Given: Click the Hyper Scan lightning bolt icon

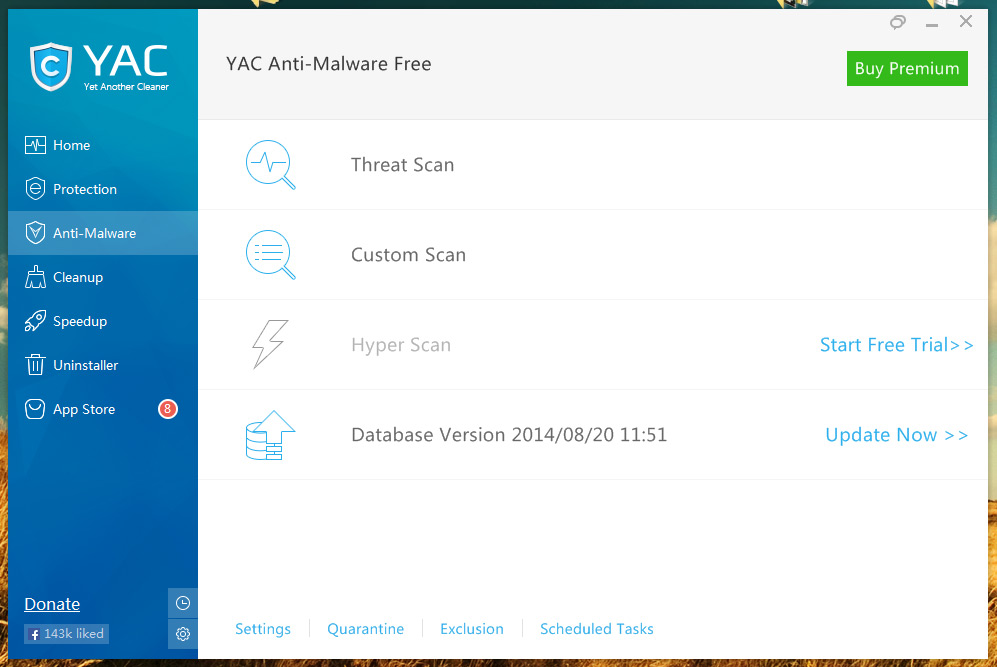Looking at the screenshot, I should (x=270, y=344).
